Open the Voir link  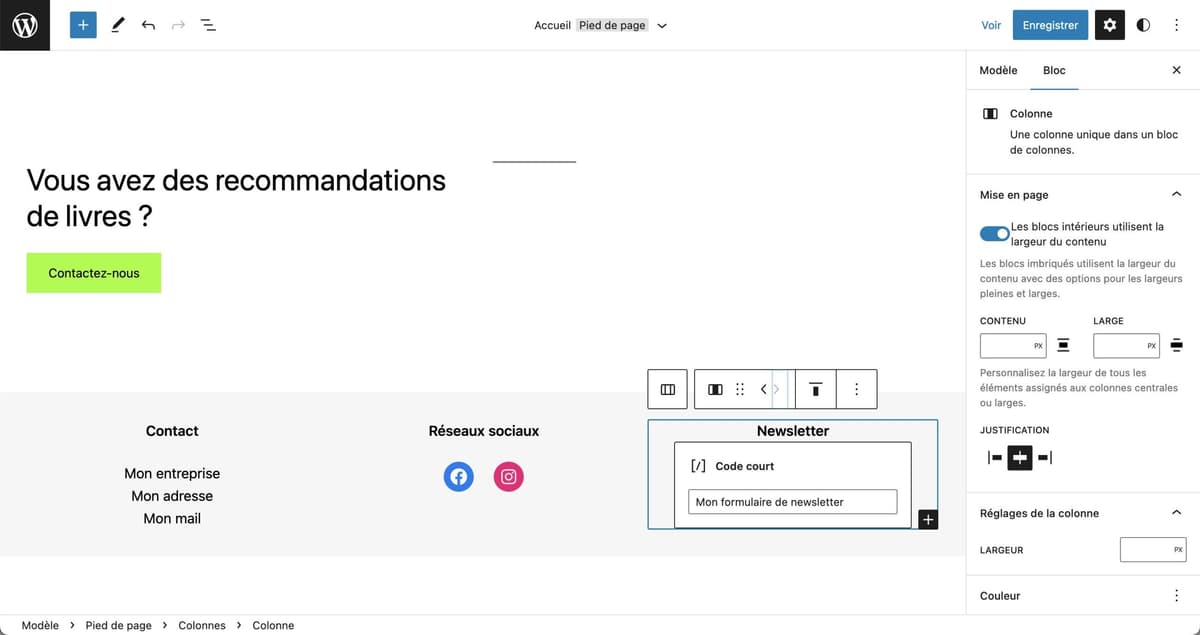(x=990, y=24)
